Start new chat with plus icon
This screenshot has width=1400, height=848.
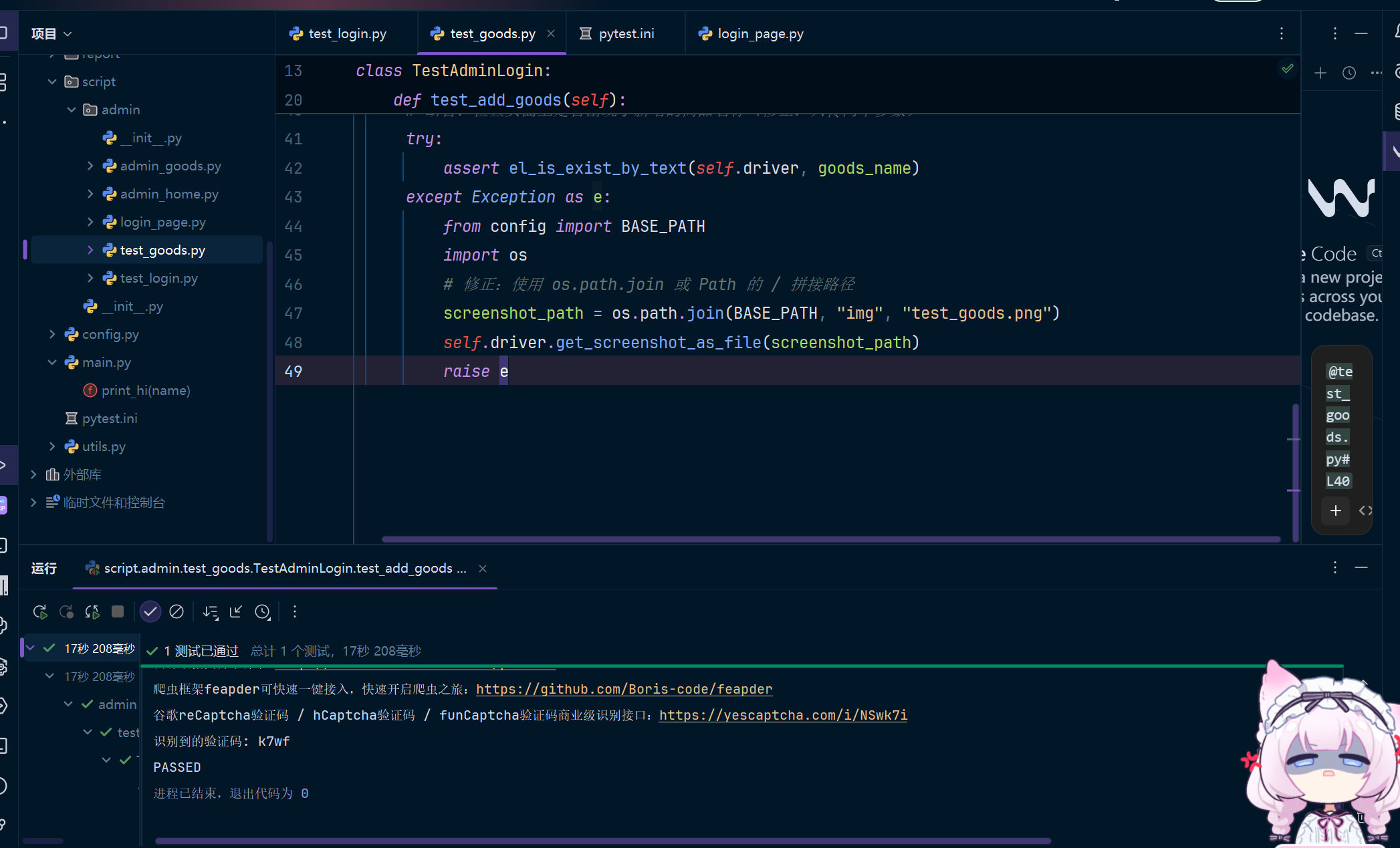1320,73
